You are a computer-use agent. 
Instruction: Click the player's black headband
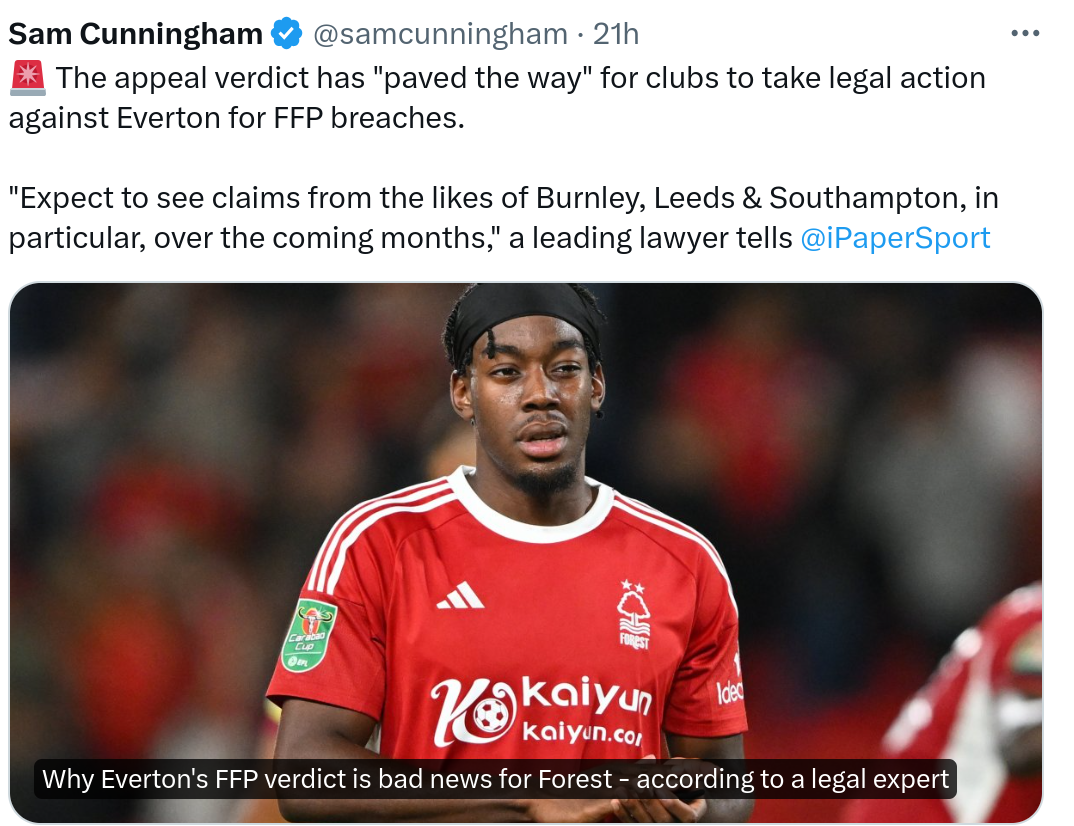pyautogui.click(x=522, y=316)
